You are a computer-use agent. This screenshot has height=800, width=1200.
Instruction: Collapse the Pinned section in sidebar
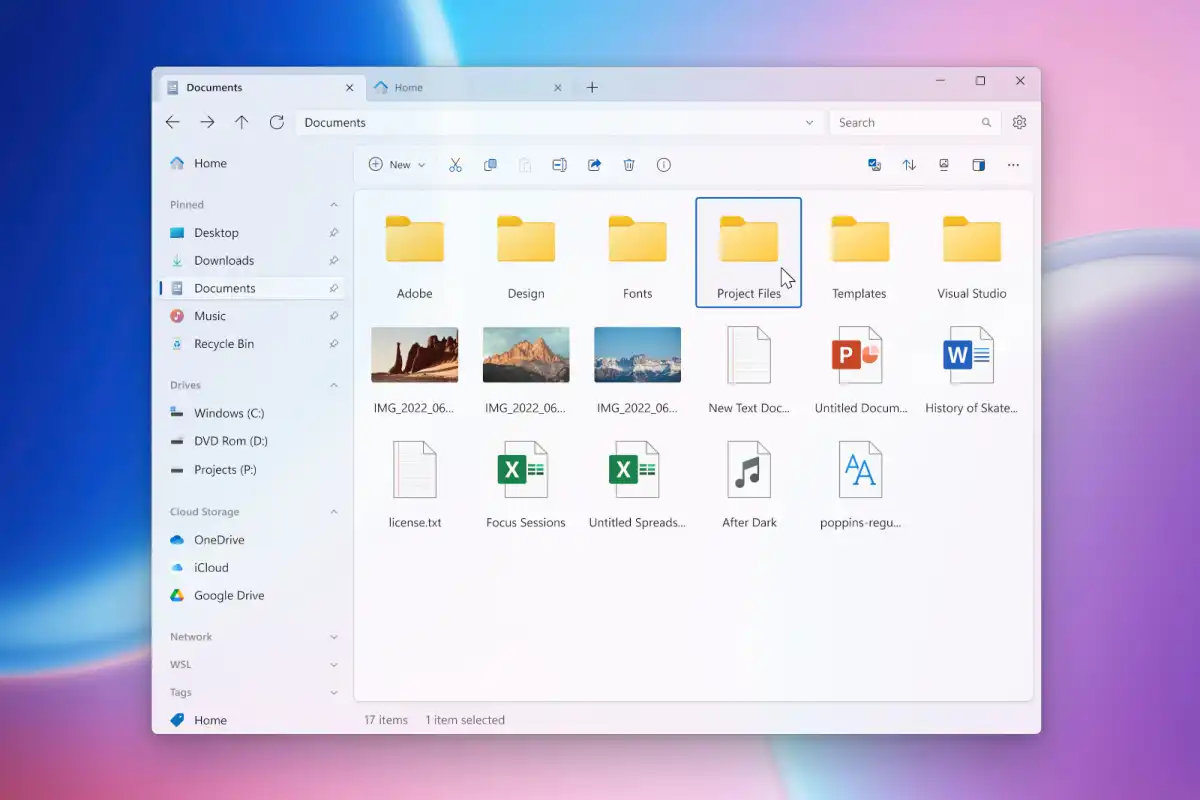tap(334, 205)
